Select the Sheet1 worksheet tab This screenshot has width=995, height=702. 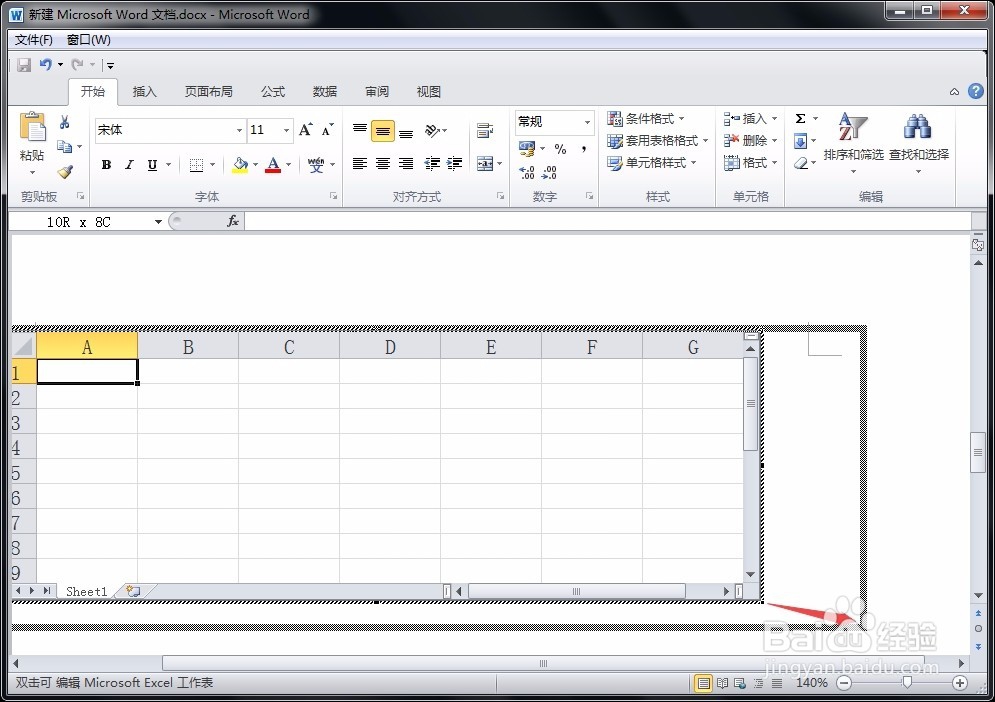pos(86,592)
